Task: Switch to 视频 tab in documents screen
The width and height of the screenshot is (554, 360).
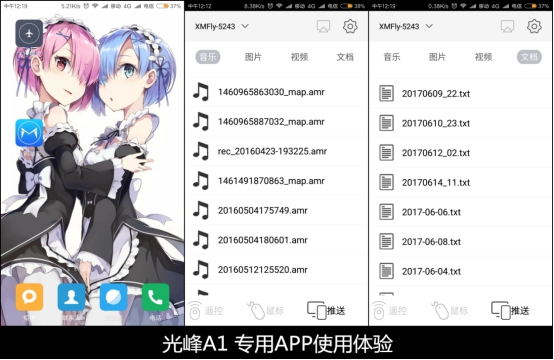Action: (x=483, y=57)
